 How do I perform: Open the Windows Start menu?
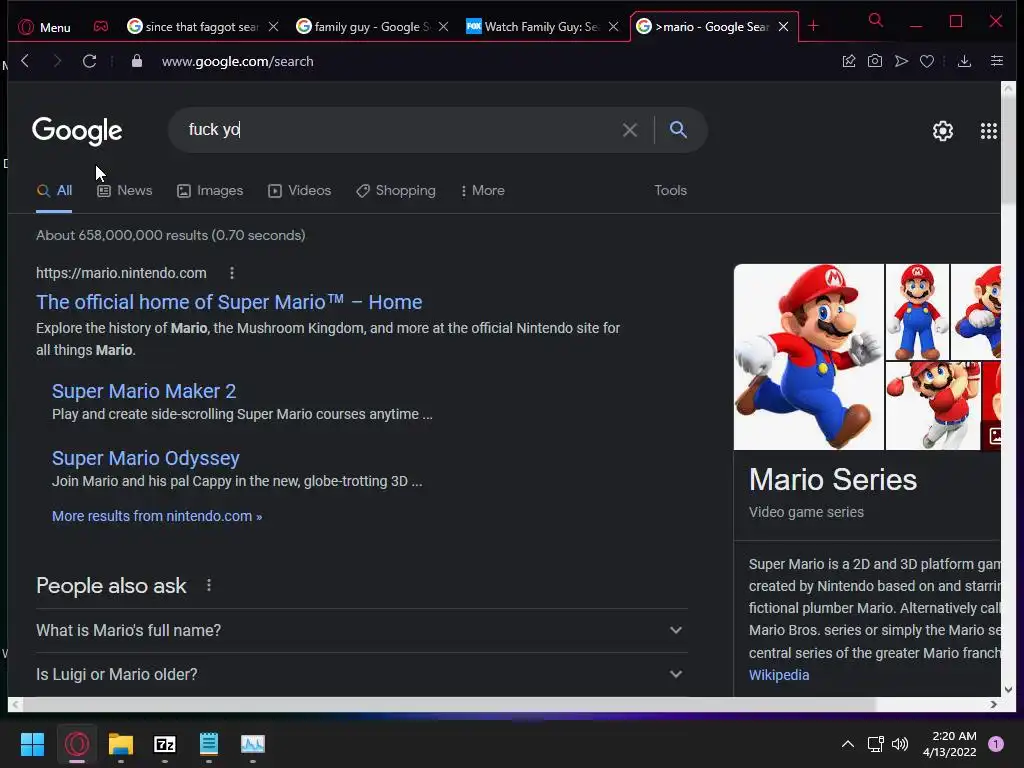(32, 744)
